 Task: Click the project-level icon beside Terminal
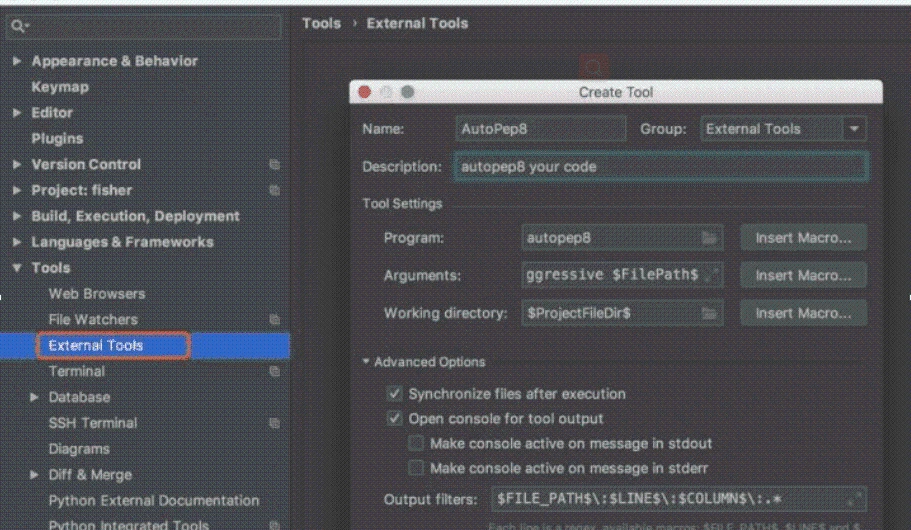(x=274, y=372)
